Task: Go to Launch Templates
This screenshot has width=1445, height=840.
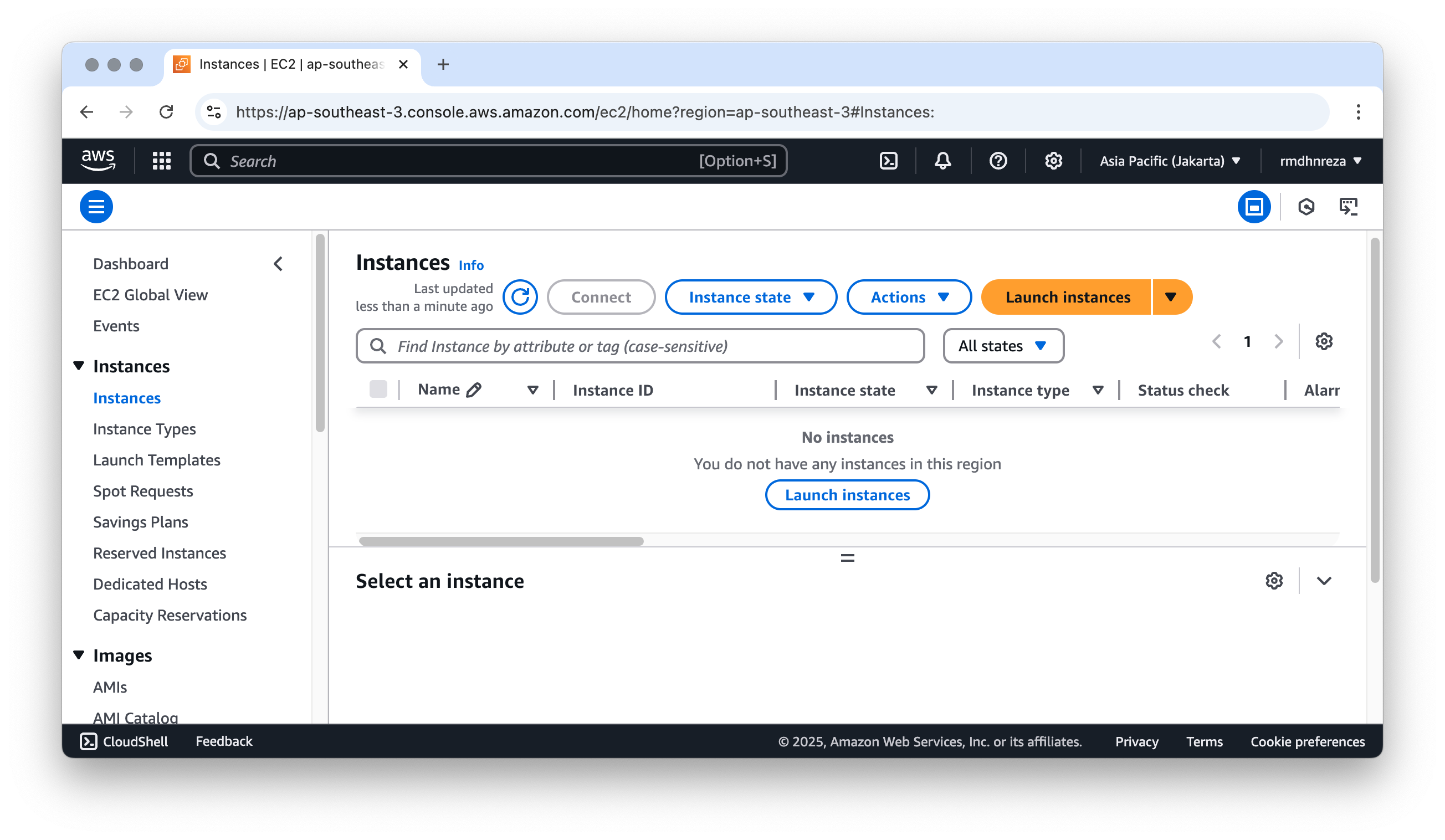Action: point(157,460)
